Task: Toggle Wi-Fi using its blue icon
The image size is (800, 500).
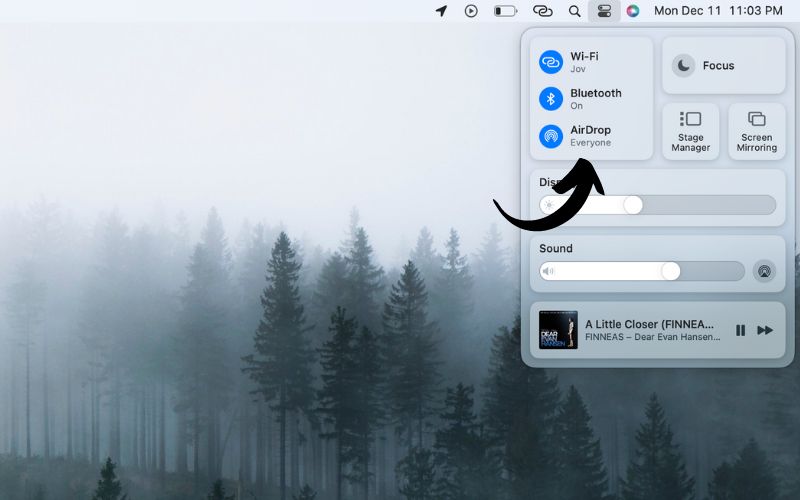Action: [x=551, y=62]
